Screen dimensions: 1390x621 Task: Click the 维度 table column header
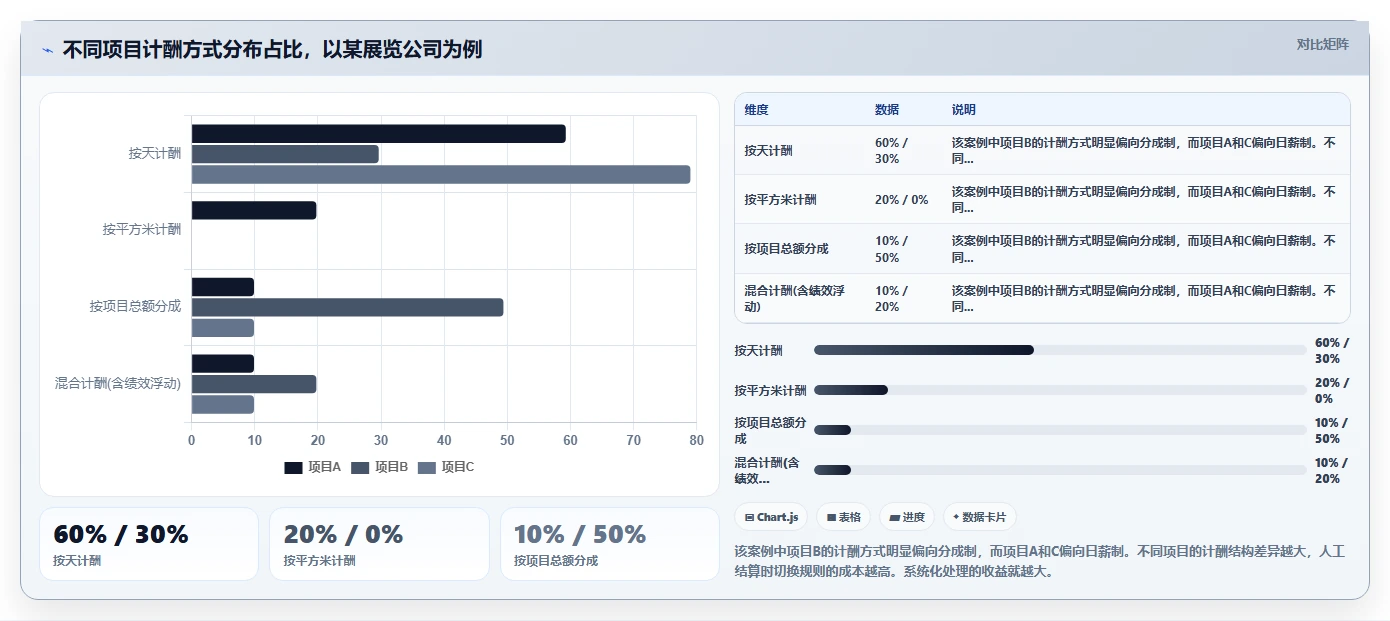(x=757, y=110)
